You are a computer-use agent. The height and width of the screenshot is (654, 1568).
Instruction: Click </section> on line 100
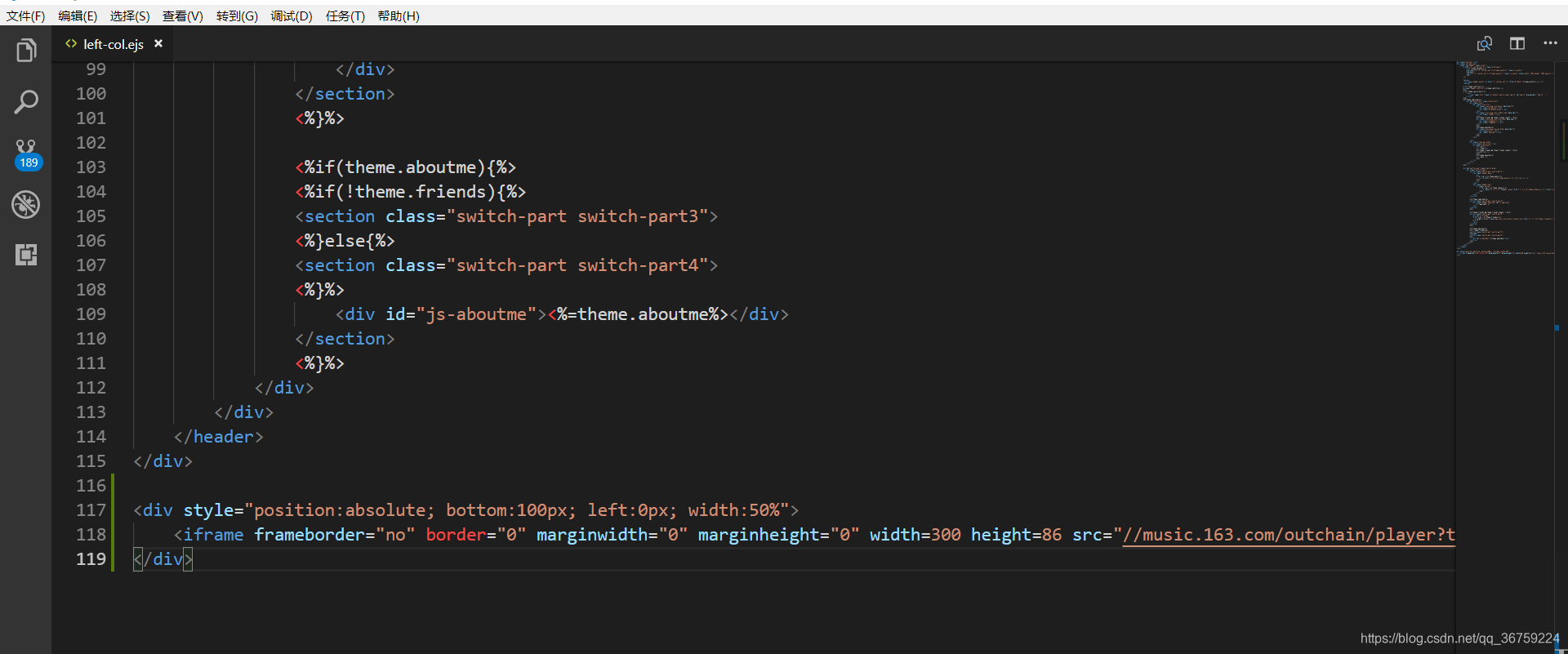click(x=345, y=94)
